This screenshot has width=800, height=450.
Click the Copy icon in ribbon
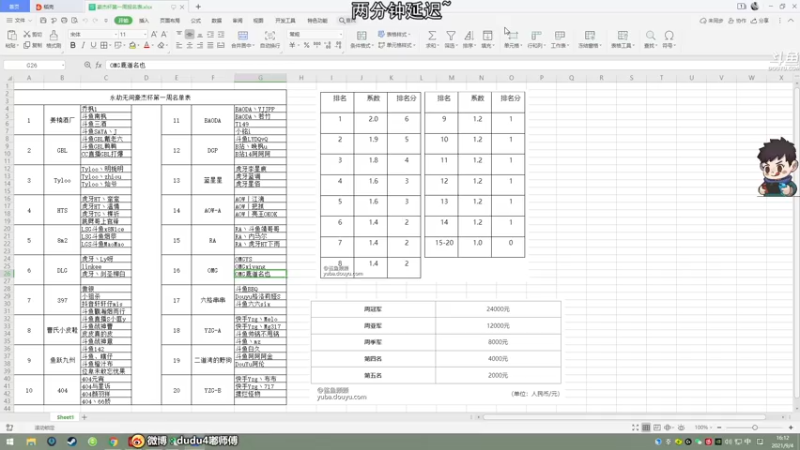click(27, 45)
